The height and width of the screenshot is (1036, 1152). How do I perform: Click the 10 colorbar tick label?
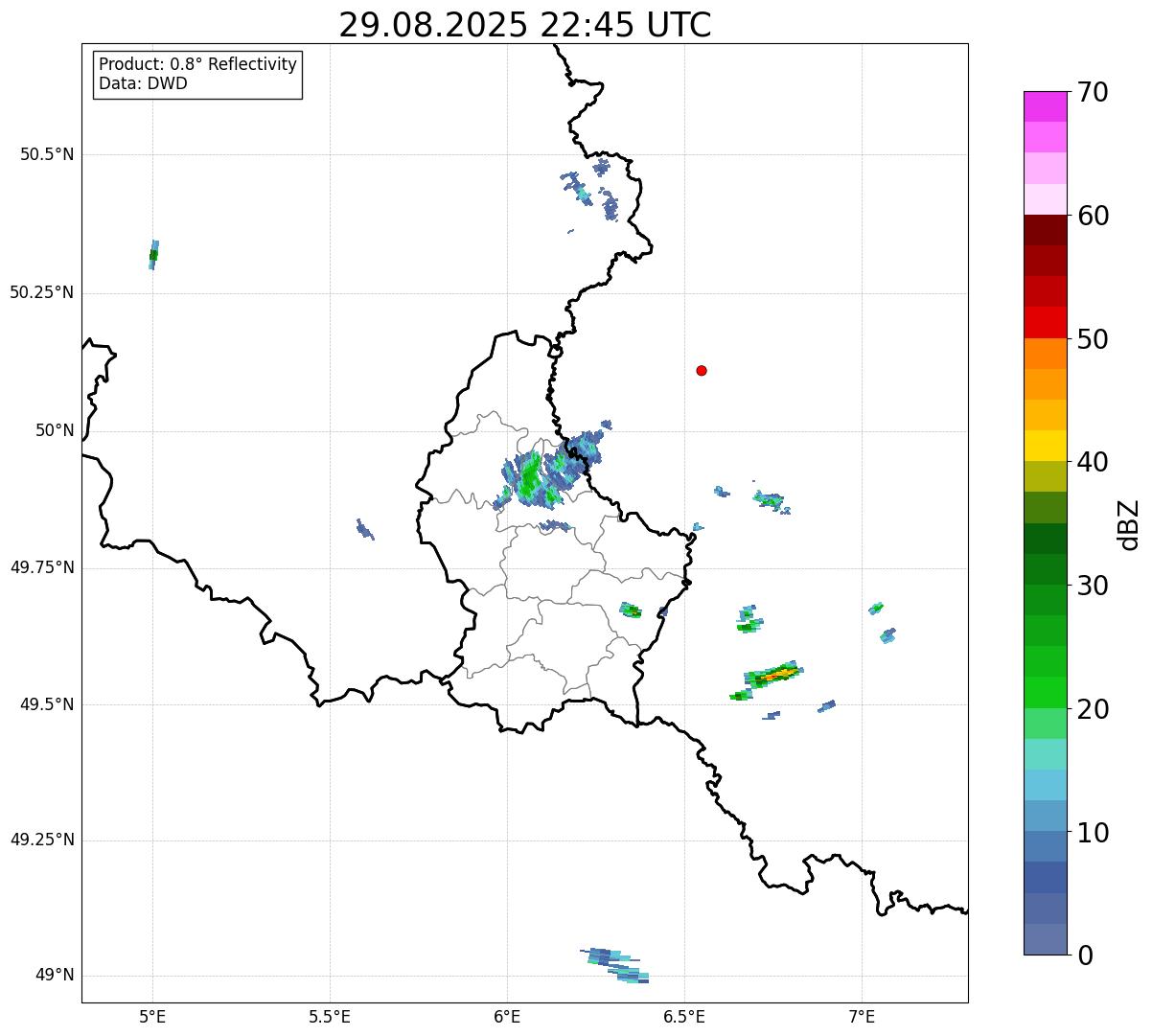pos(1093,833)
